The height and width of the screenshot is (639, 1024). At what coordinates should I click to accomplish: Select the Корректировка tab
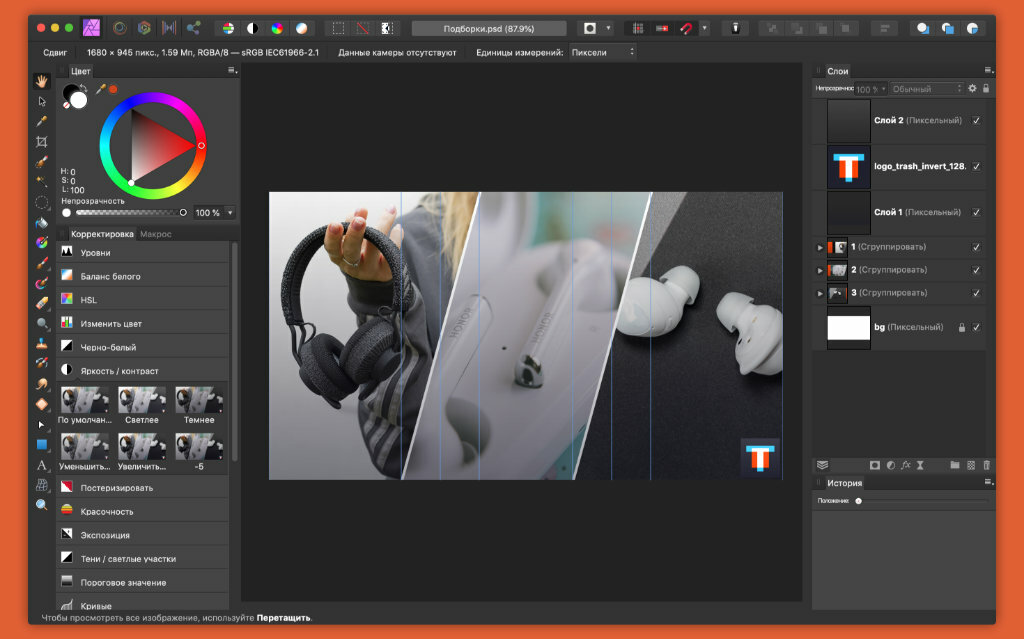pyautogui.click(x=102, y=234)
